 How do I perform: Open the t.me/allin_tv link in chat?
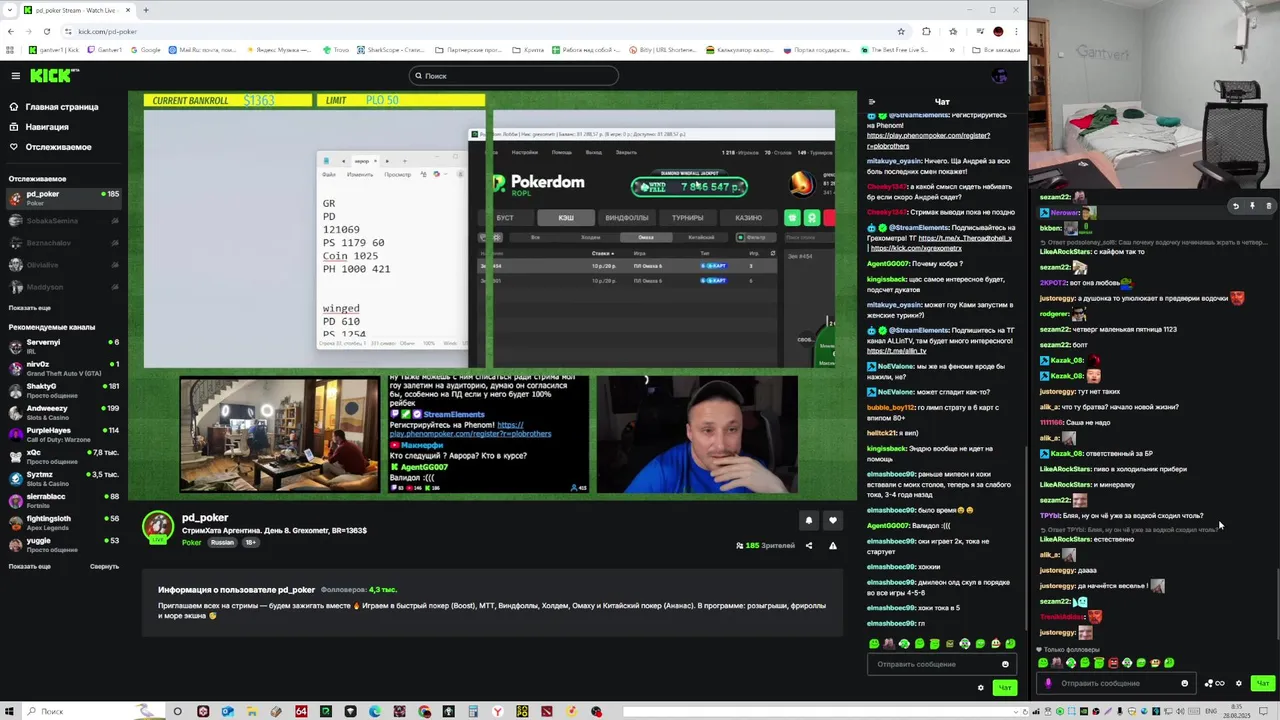click(x=897, y=351)
